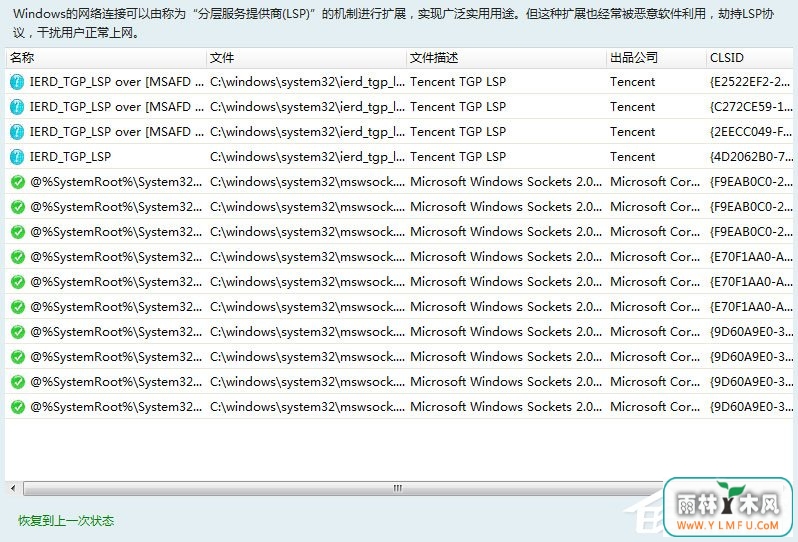The image size is (798, 542).
Task: Click the horizontal scrollbar left arrow
Action: coord(13,488)
